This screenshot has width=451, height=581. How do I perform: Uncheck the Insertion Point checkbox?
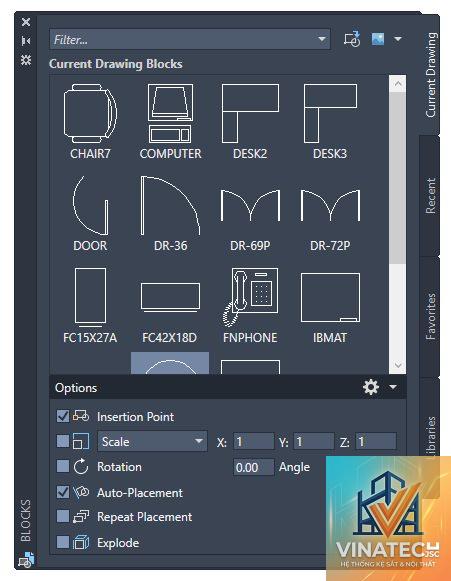click(63, 416)
